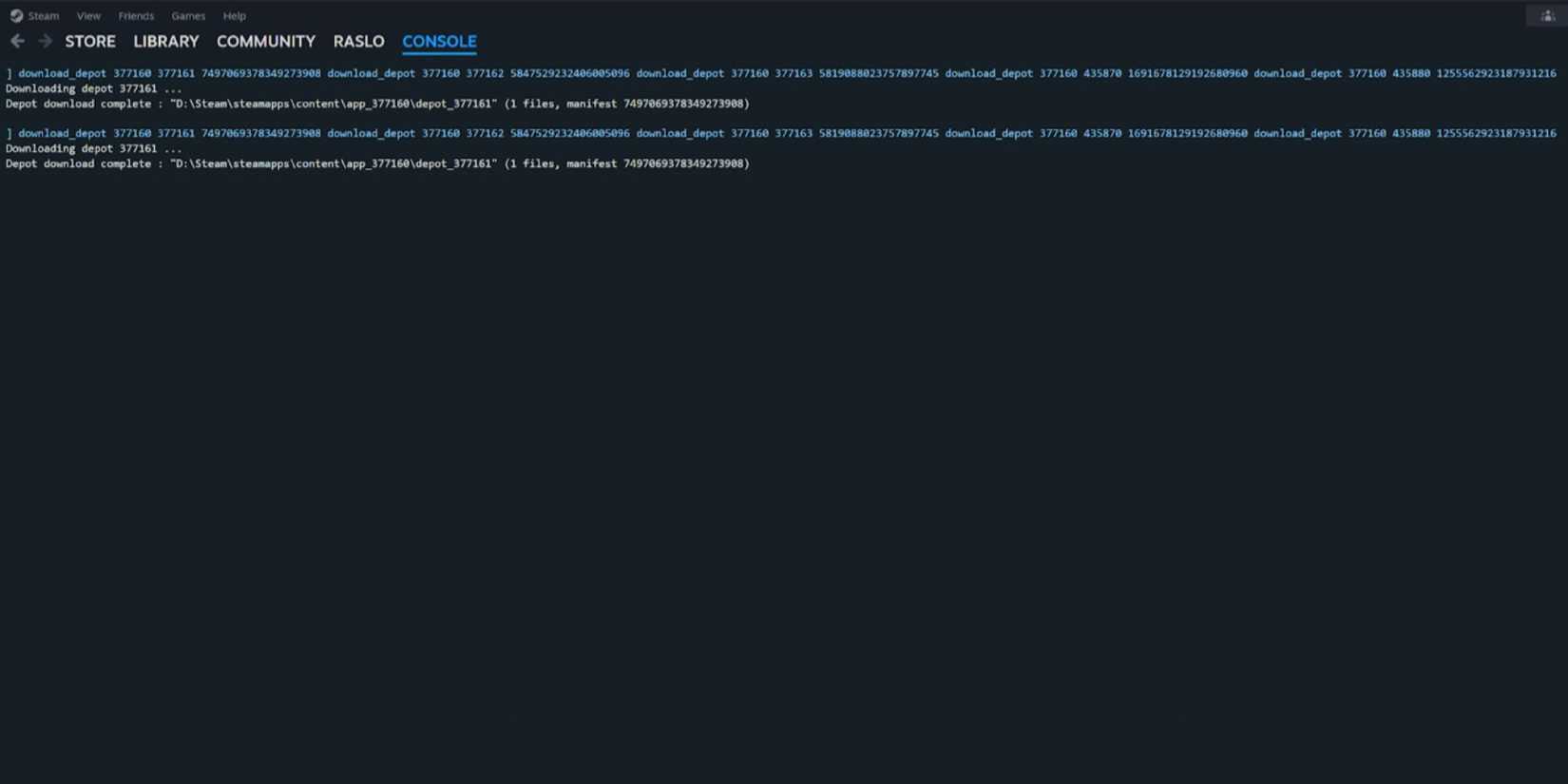
Task: Open the Help menu
Action: [x=235, y=15]
